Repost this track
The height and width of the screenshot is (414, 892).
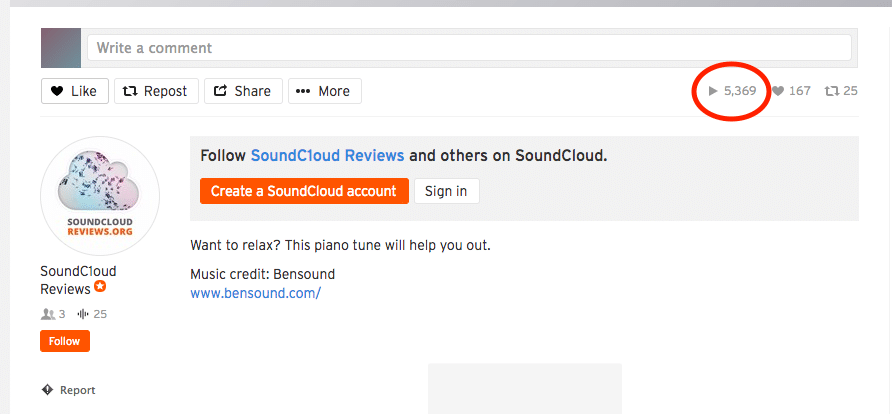pyautogui.click(x=156, y=91)
